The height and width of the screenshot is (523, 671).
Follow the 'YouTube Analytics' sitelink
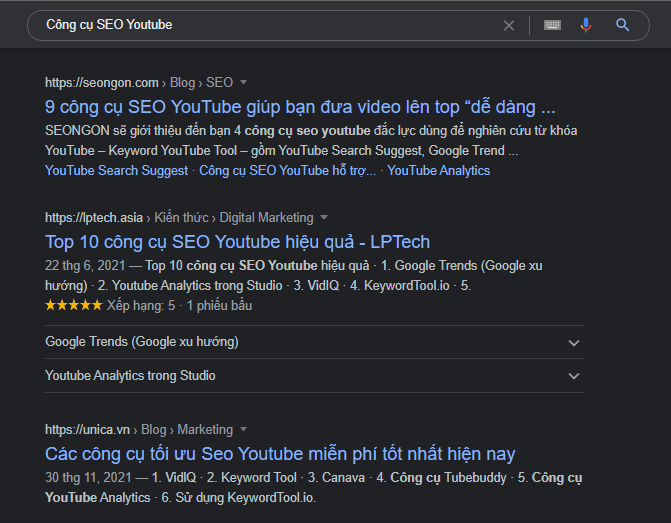tap(439, 170)
